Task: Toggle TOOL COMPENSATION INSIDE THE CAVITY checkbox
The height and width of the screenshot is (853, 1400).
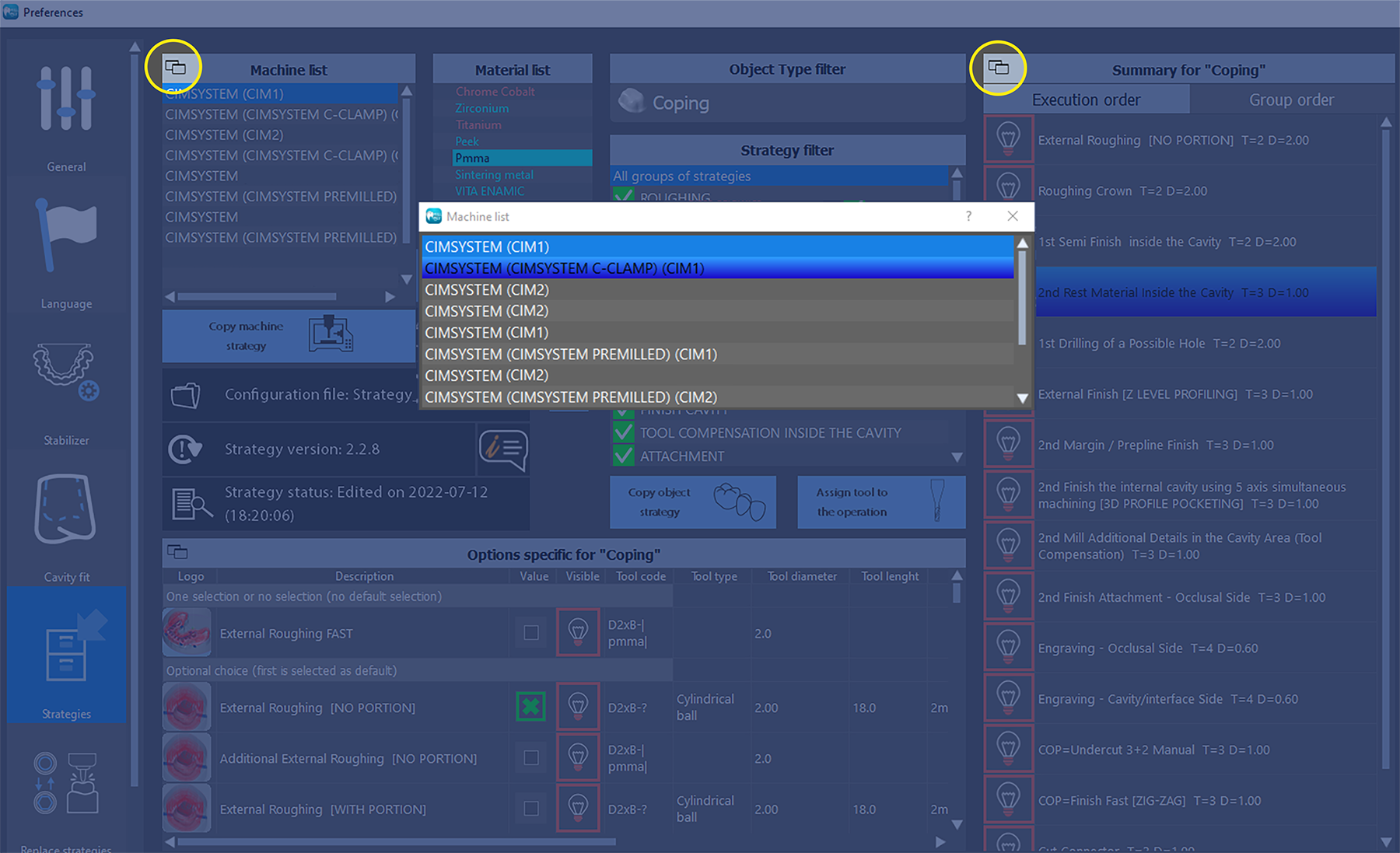Action: tap(624, 432)
